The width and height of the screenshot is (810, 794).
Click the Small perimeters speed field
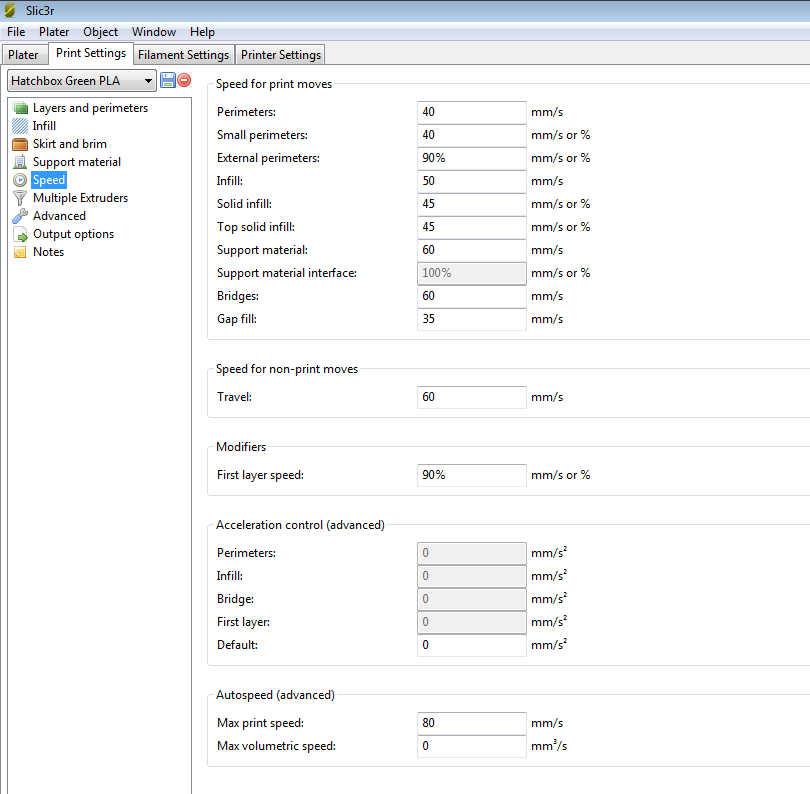[x=472, y=135]
